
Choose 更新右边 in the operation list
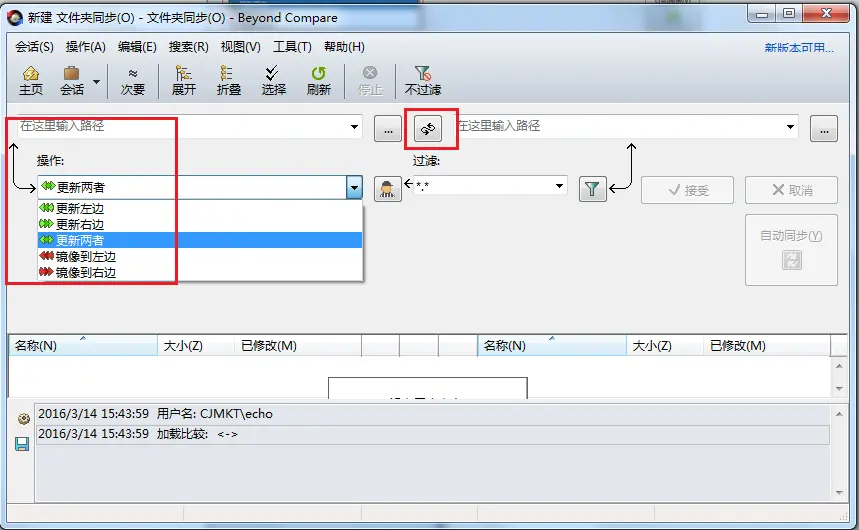pos(200,224)
